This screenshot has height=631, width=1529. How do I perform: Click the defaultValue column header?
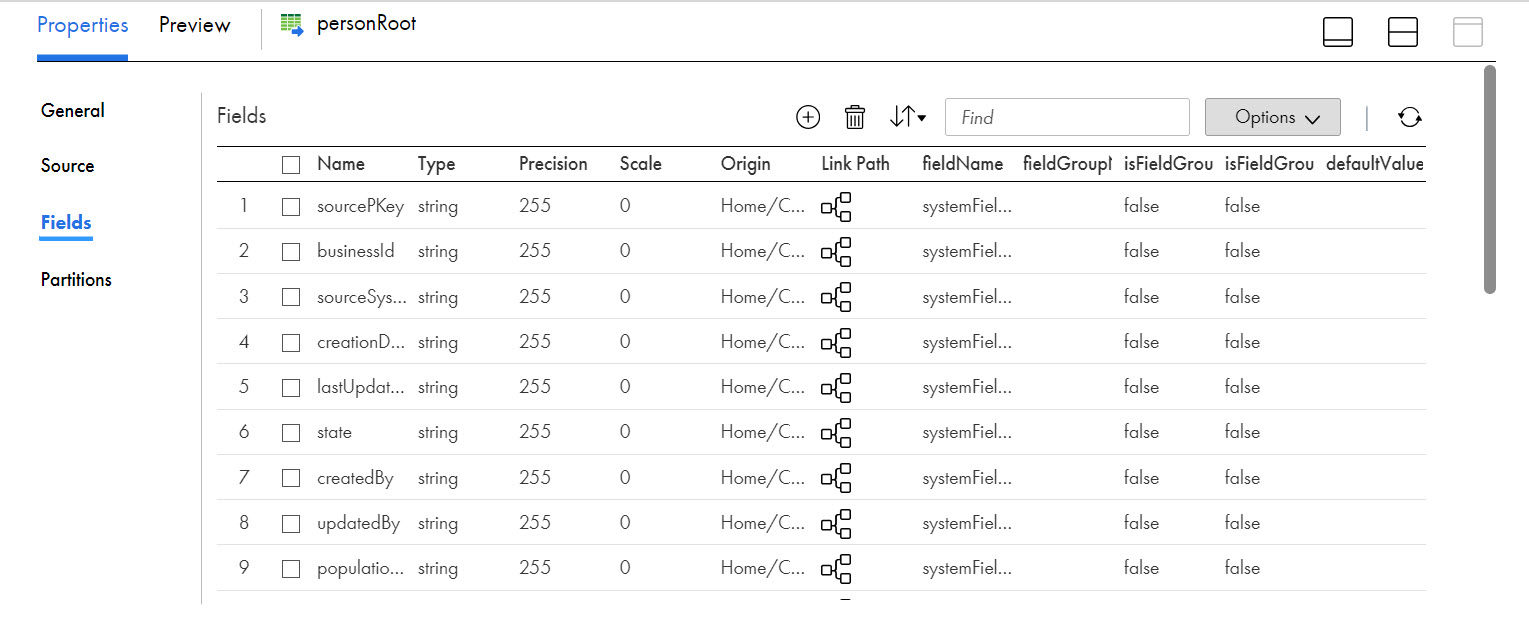1375,164
